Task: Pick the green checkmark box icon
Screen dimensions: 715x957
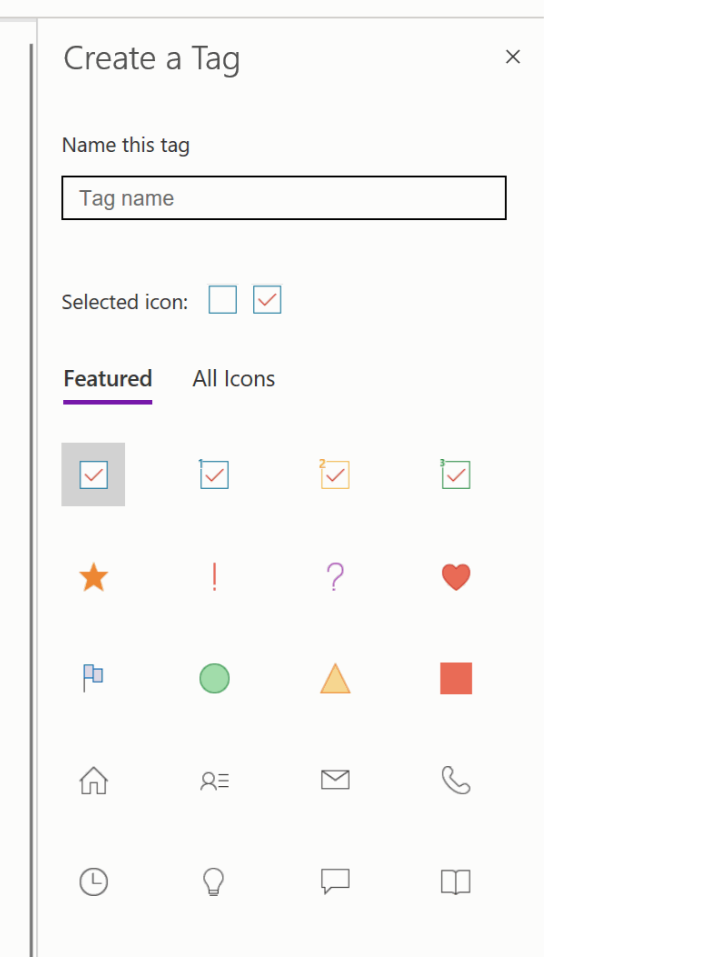Action: click(455, 474)
